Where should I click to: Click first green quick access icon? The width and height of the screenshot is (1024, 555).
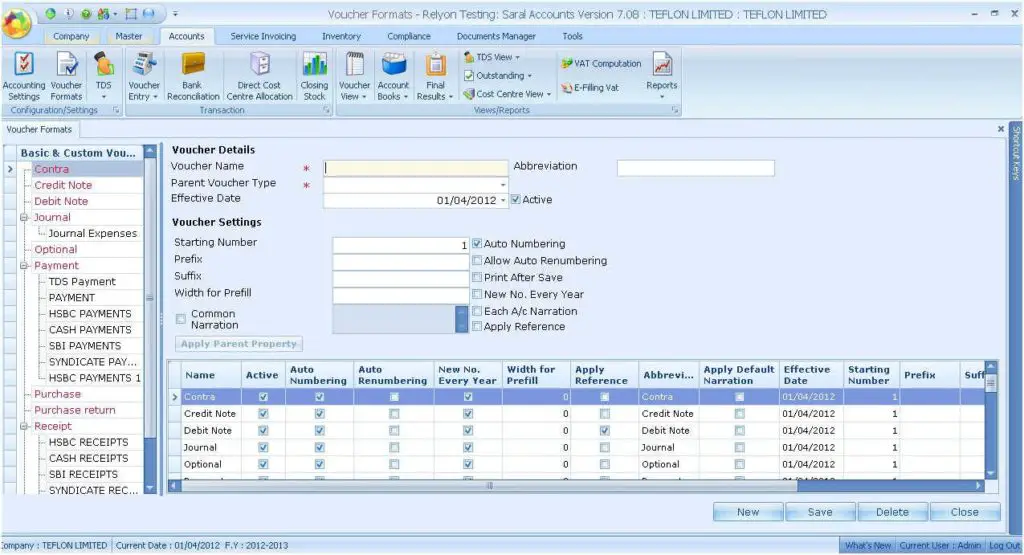[x=50, y=14]
